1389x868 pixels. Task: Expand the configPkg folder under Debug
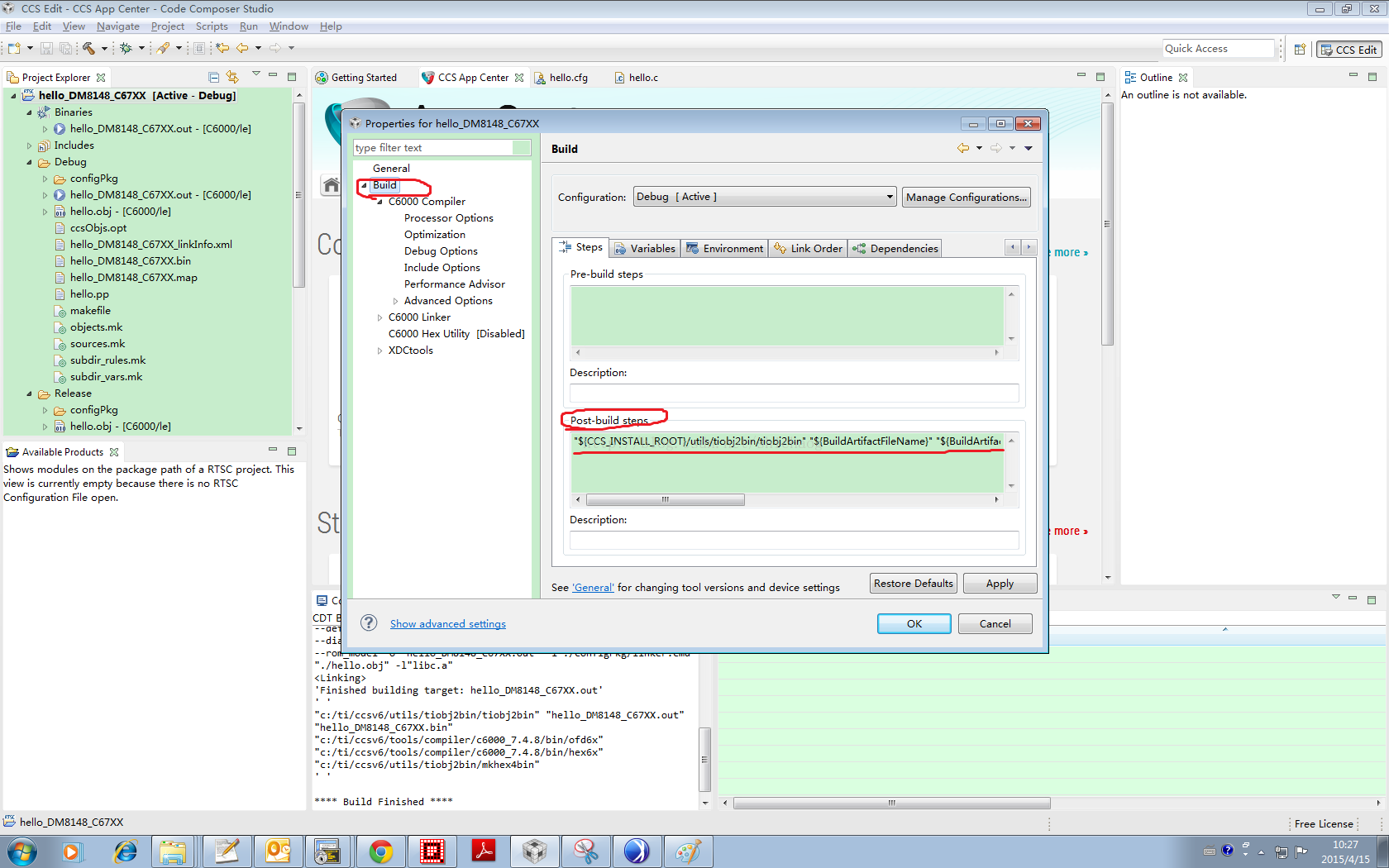(45, 179)
